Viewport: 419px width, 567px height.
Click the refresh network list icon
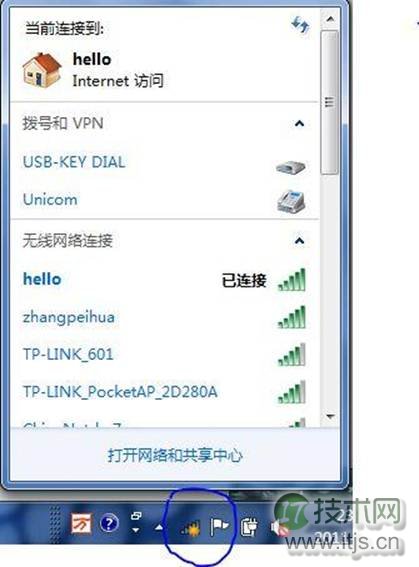[300, 25]
